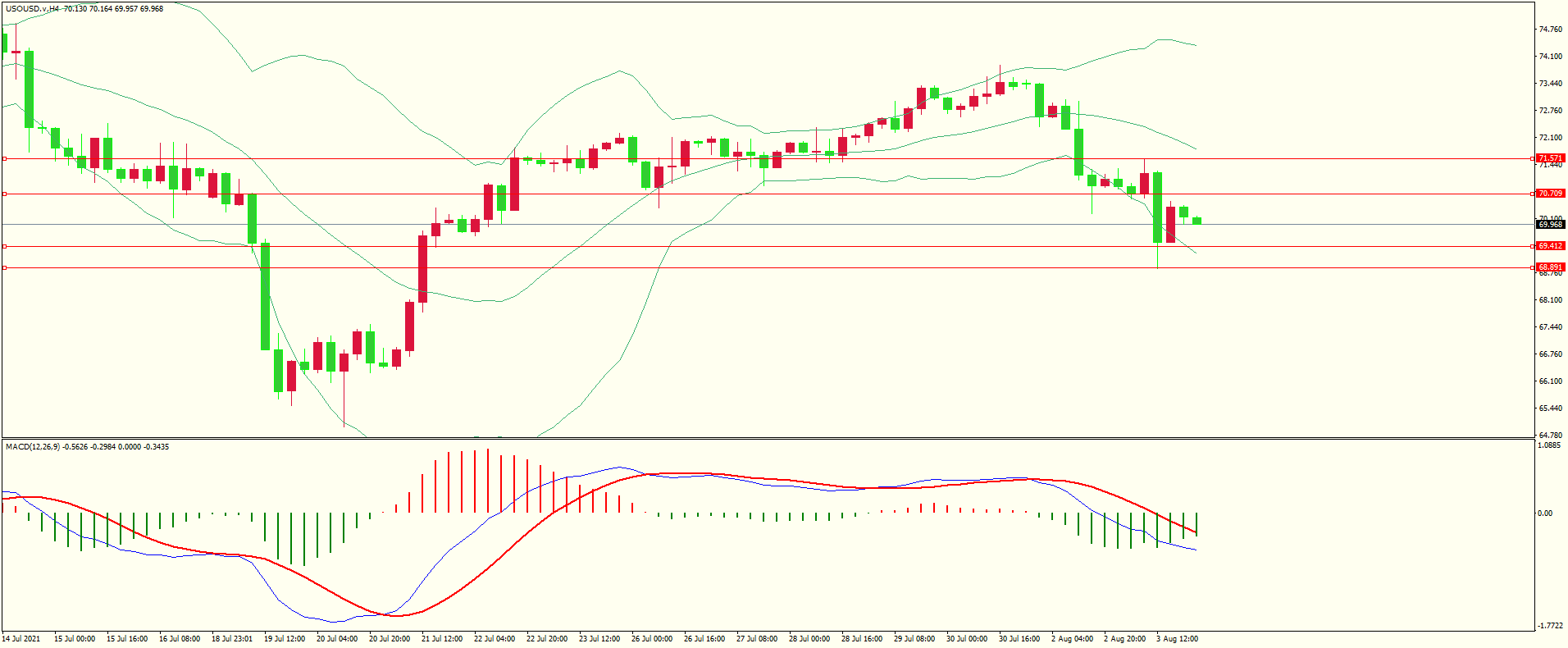The height and width of the screenshot is (648, 1568).
Task: Click left anchor handle of 70.709 line
Action: click(x=5, y=194)
